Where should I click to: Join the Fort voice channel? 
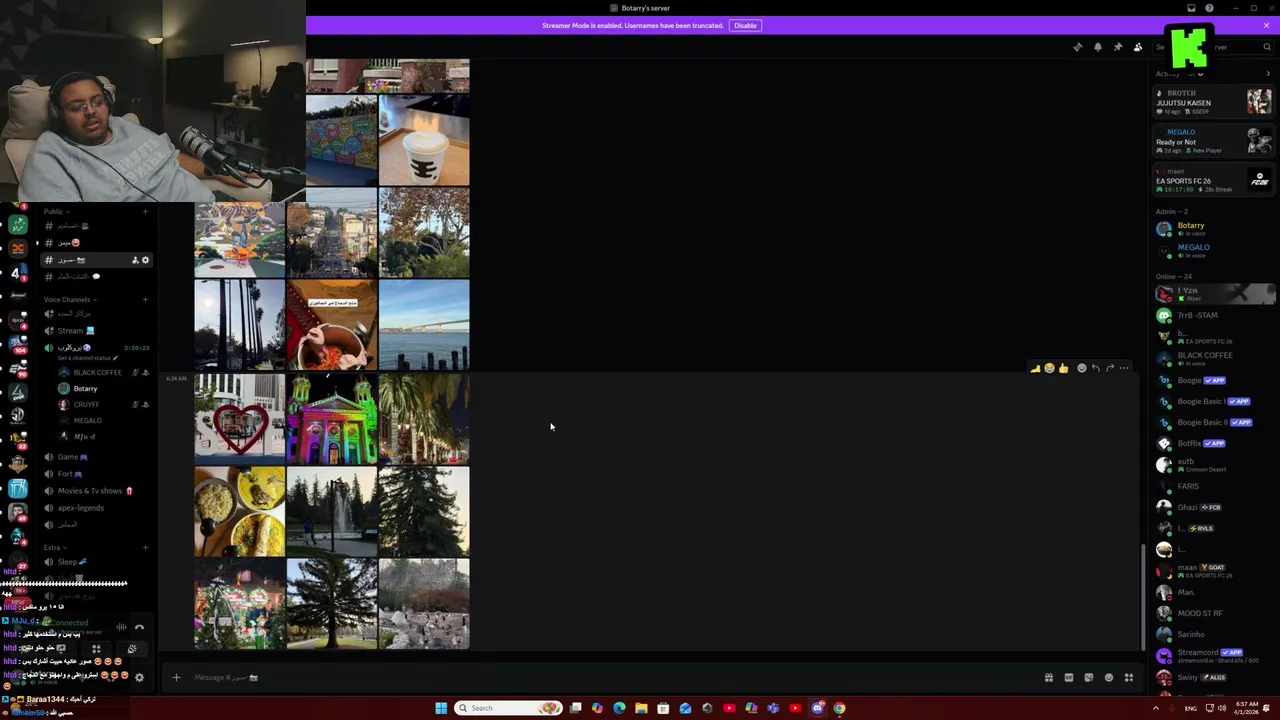(95, 473)
